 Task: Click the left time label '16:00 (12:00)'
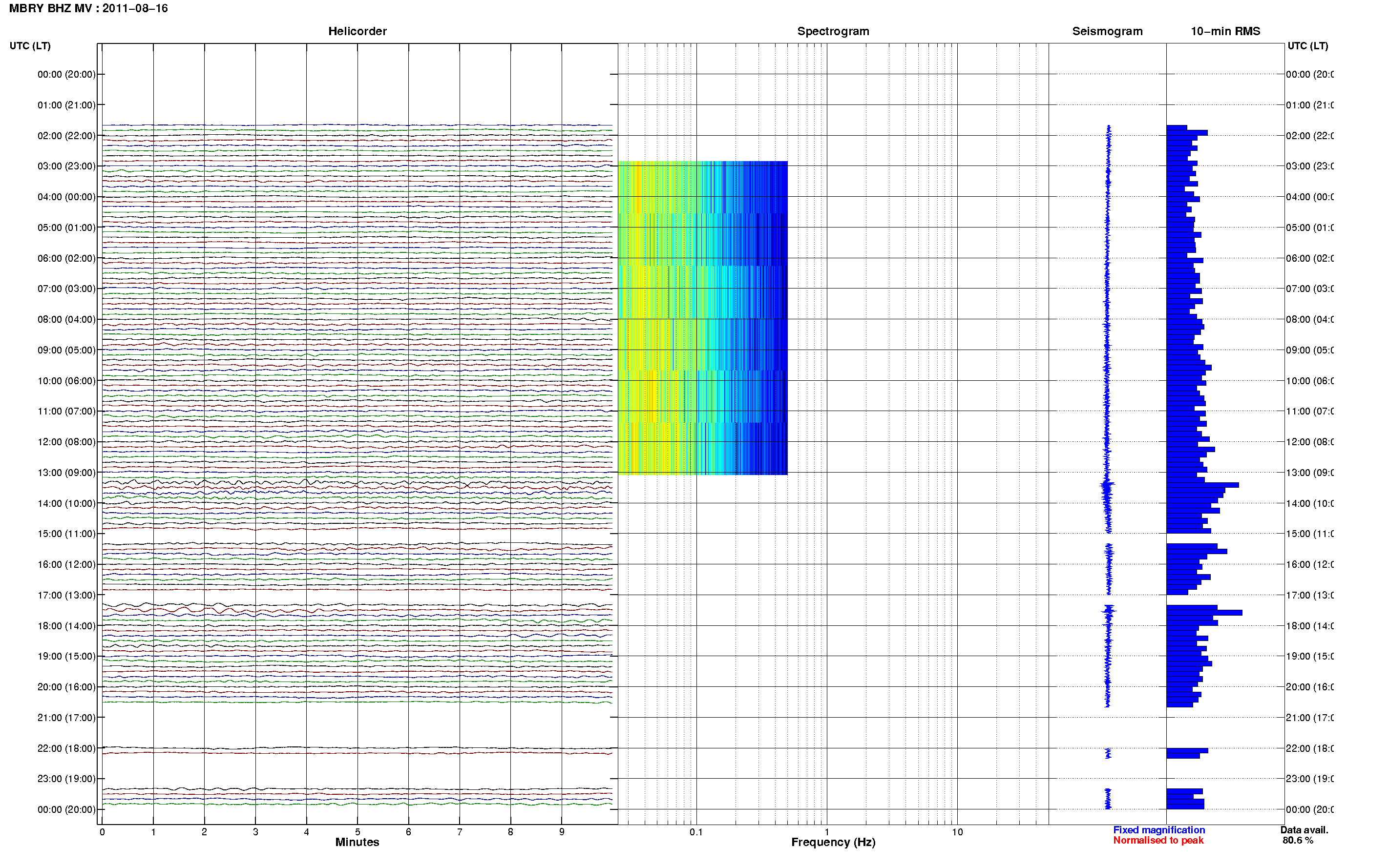(x=66, y=564)
